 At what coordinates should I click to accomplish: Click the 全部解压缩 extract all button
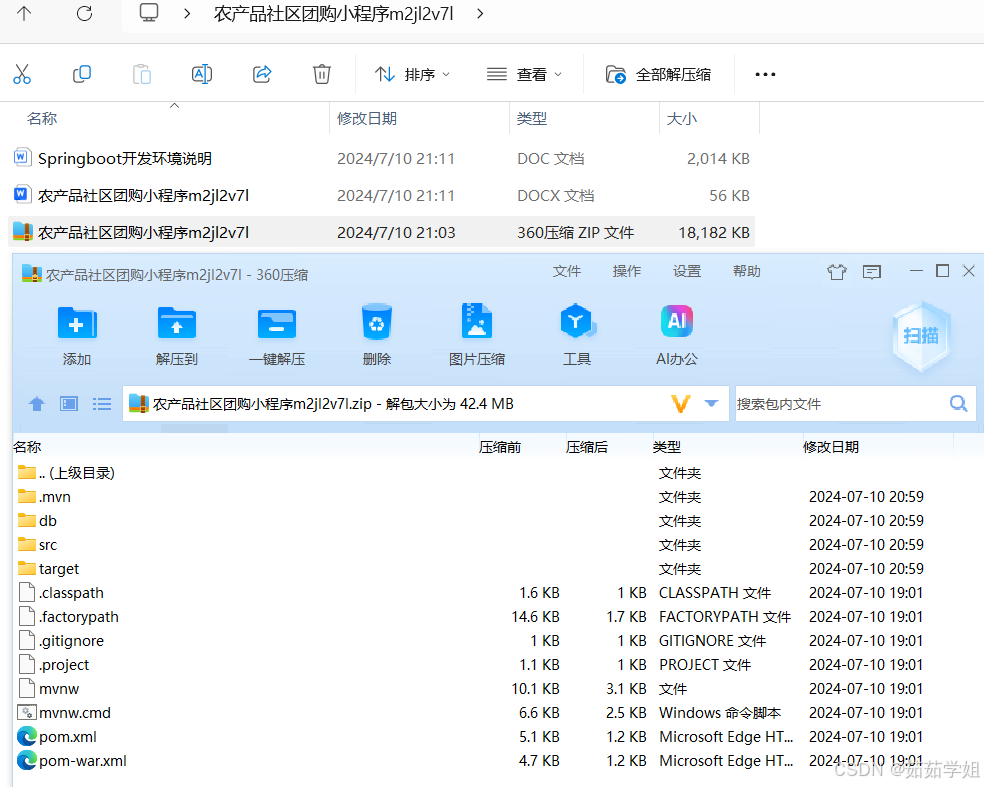tap(658, 75)
